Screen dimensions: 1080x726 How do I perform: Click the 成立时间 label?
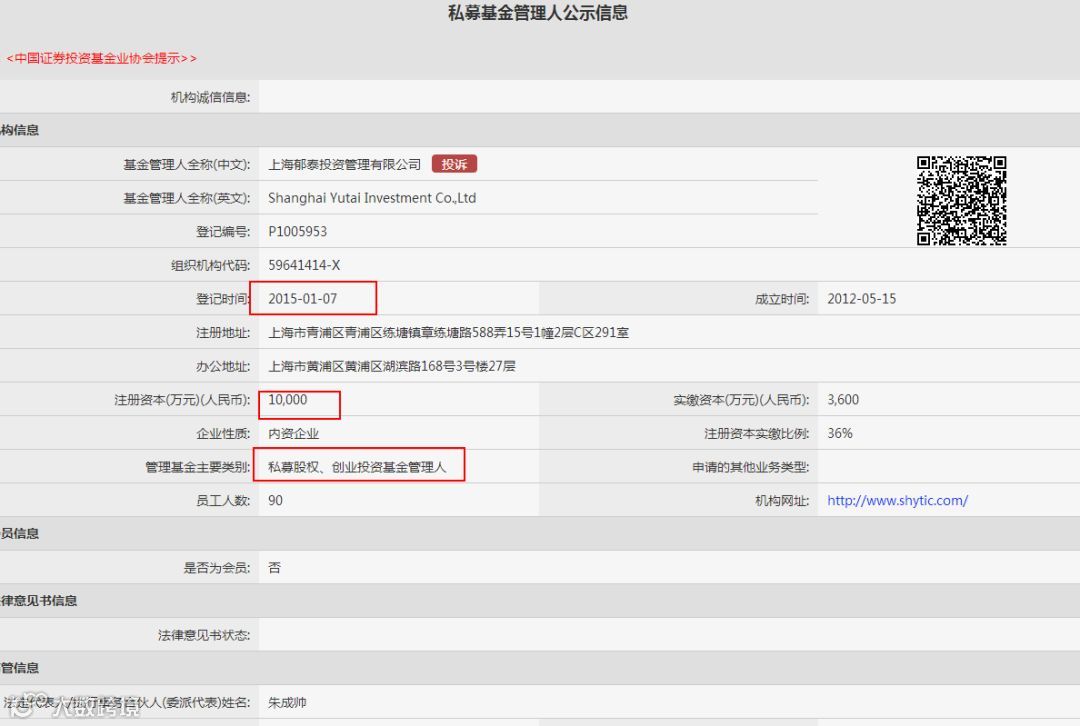782,299
